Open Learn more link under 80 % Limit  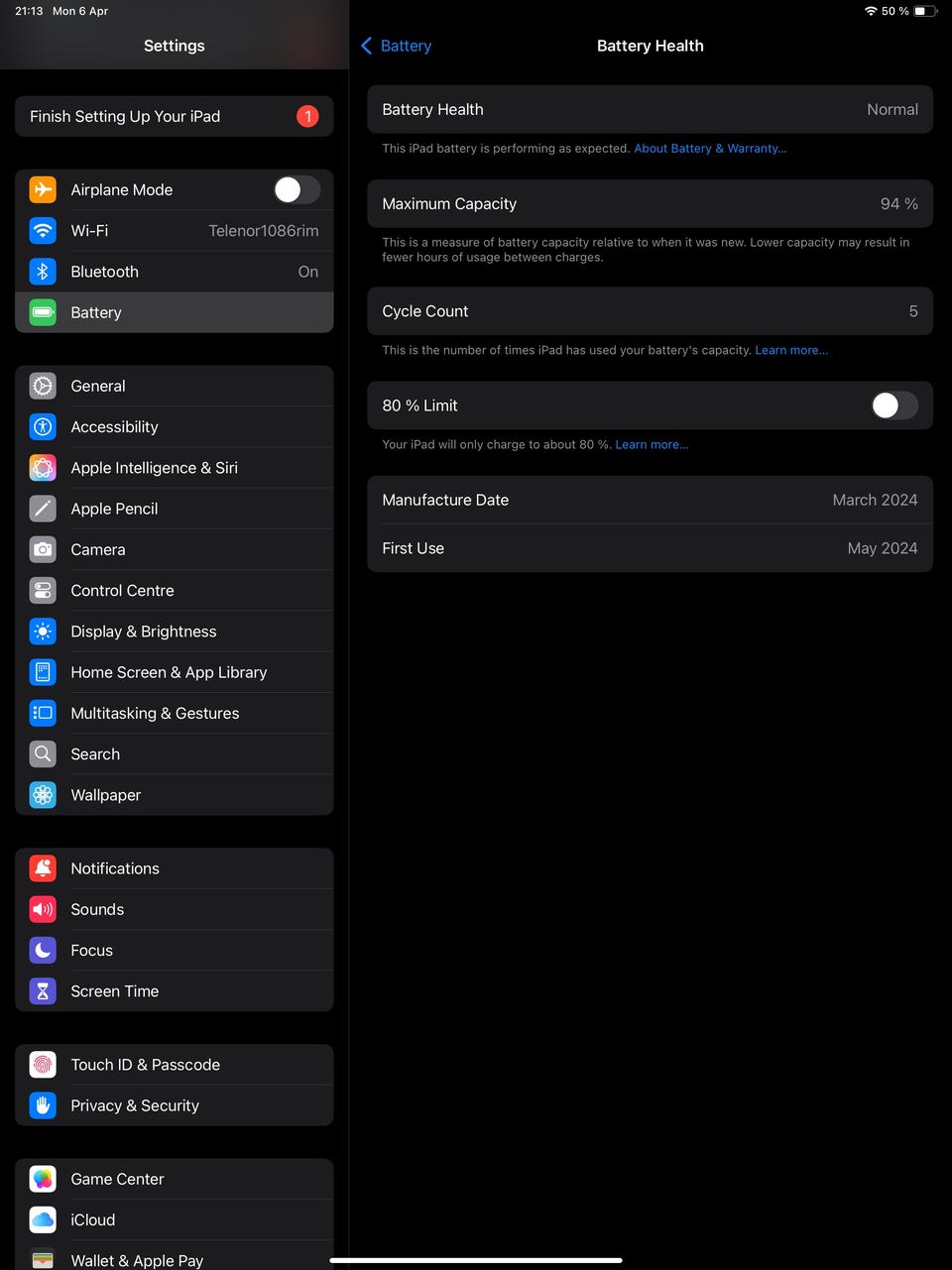(x=652, y=444)
